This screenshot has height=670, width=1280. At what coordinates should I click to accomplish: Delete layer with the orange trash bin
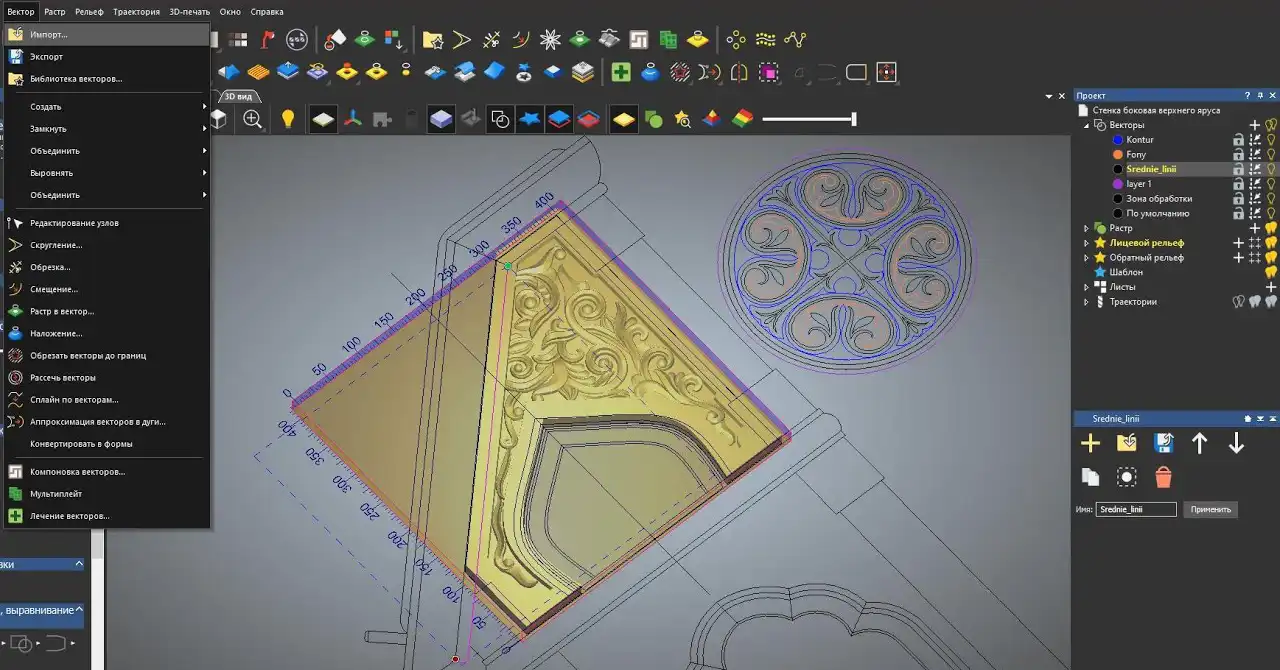[x=1163, y=477]
